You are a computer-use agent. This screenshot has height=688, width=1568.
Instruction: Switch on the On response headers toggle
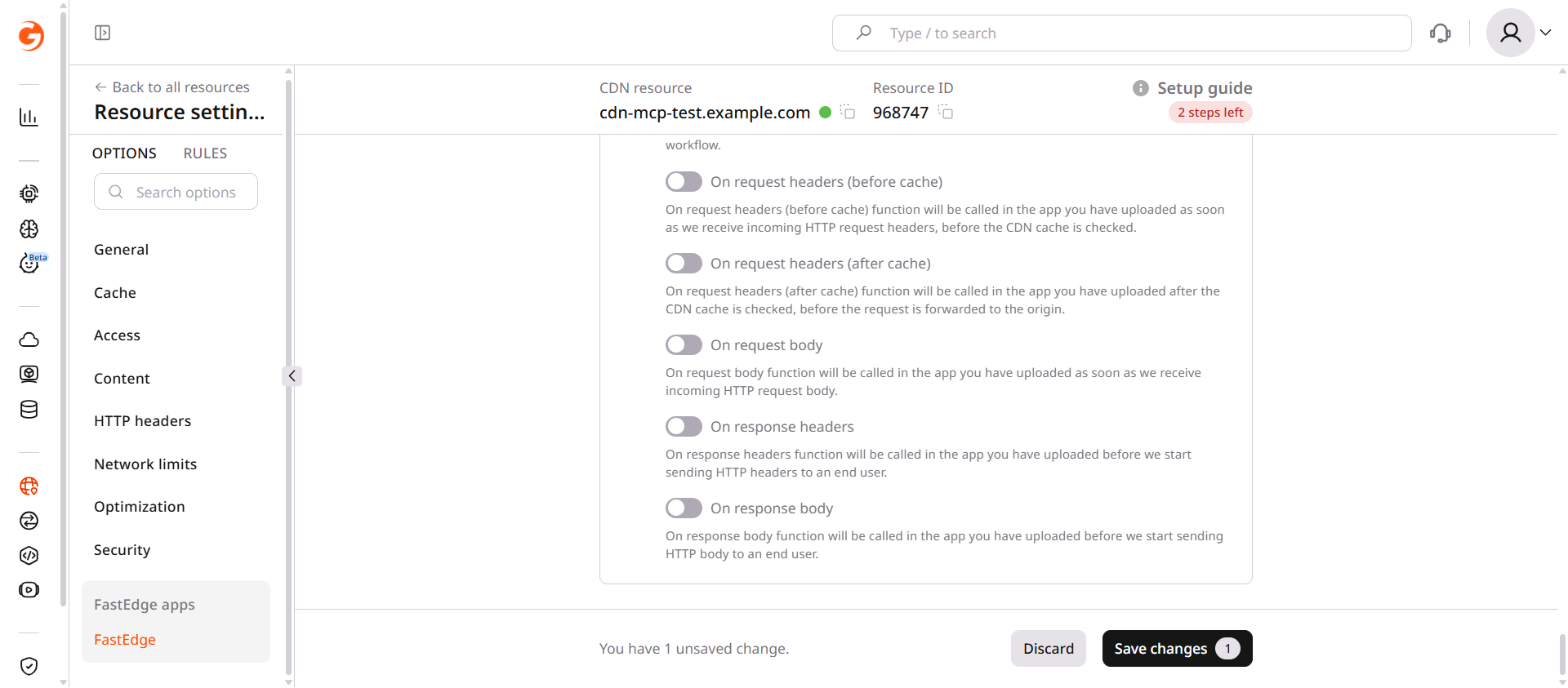pos(684,426)
